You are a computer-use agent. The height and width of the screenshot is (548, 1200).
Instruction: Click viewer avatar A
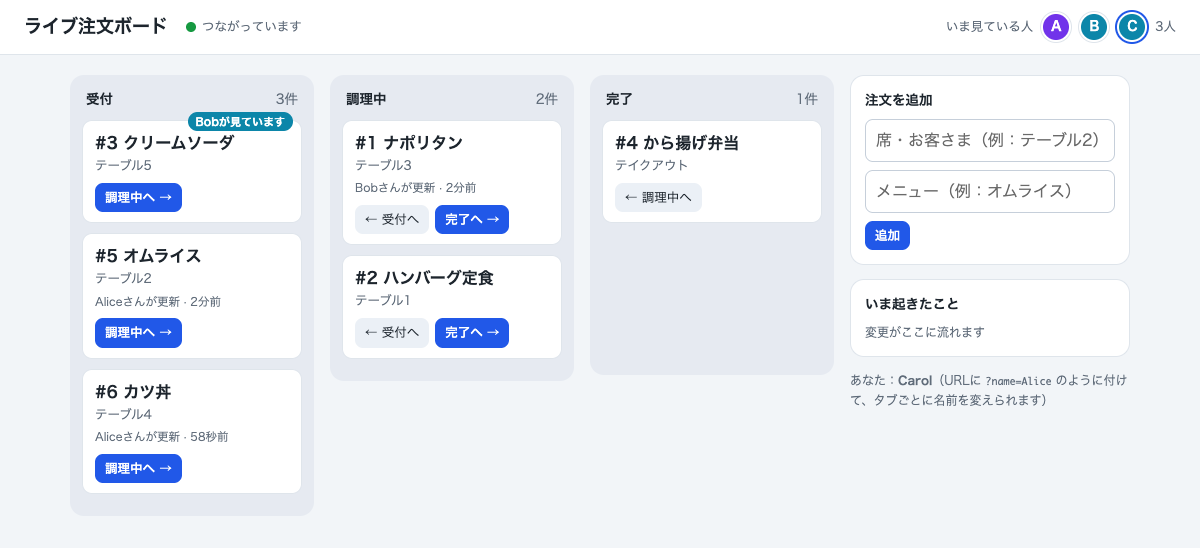tap(1056, 27)
